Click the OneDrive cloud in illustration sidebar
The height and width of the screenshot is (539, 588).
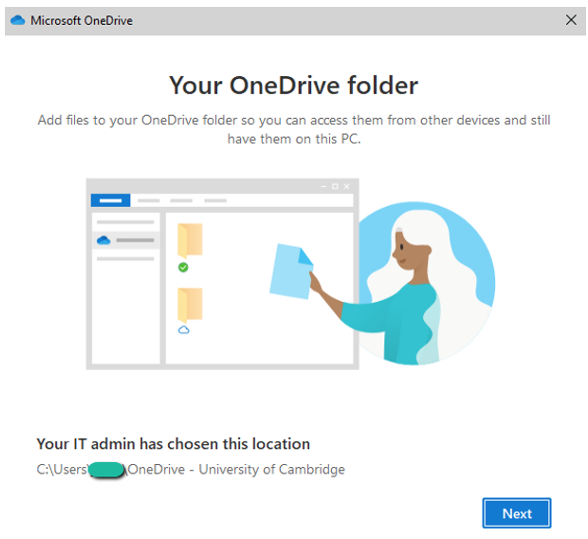coord(104,240)
